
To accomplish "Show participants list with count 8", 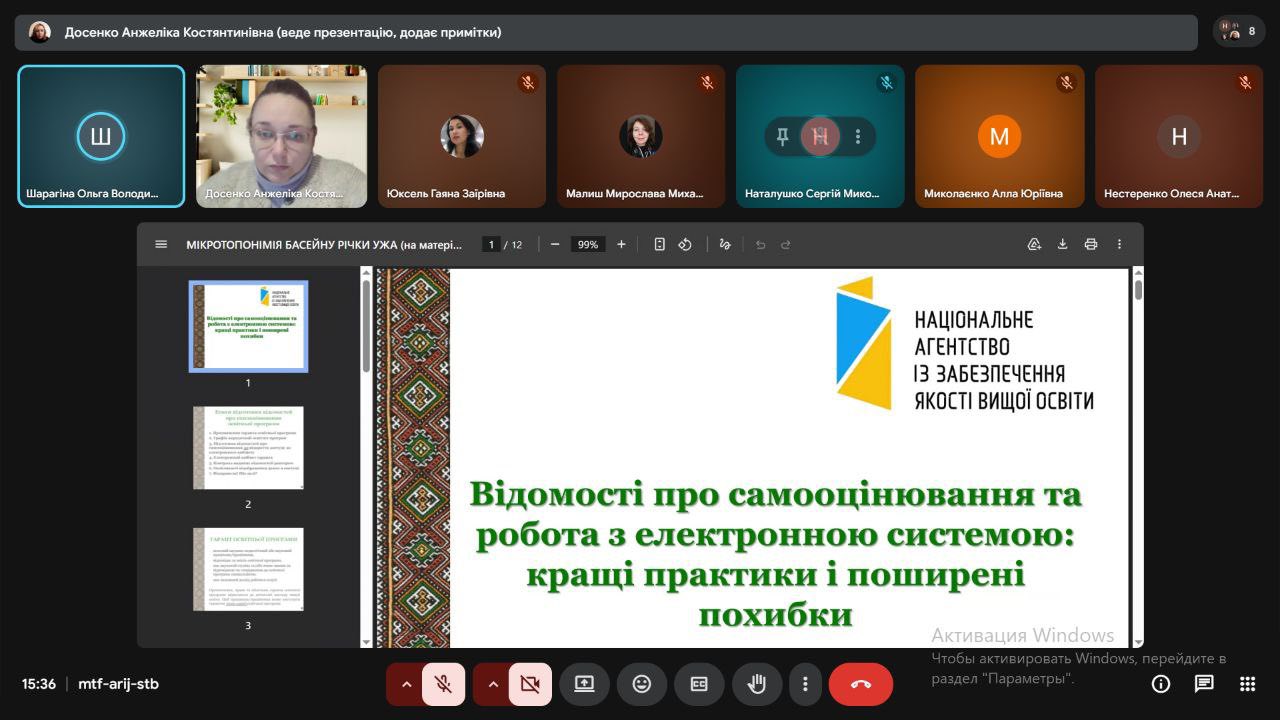I will (x=1238, y=31).
